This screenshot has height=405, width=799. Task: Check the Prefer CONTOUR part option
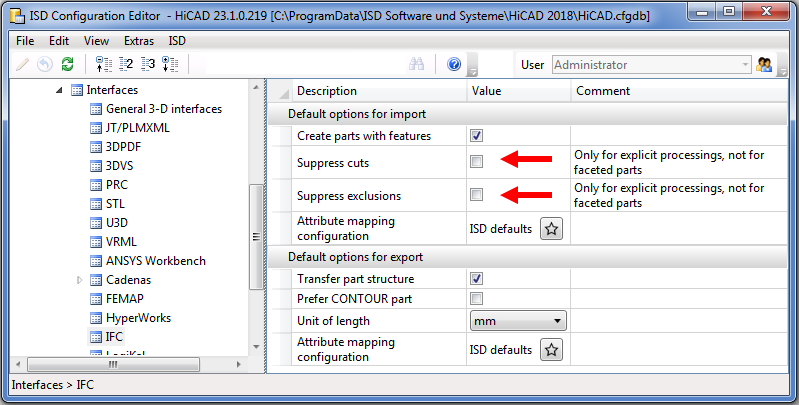click(x=477, y=298)
